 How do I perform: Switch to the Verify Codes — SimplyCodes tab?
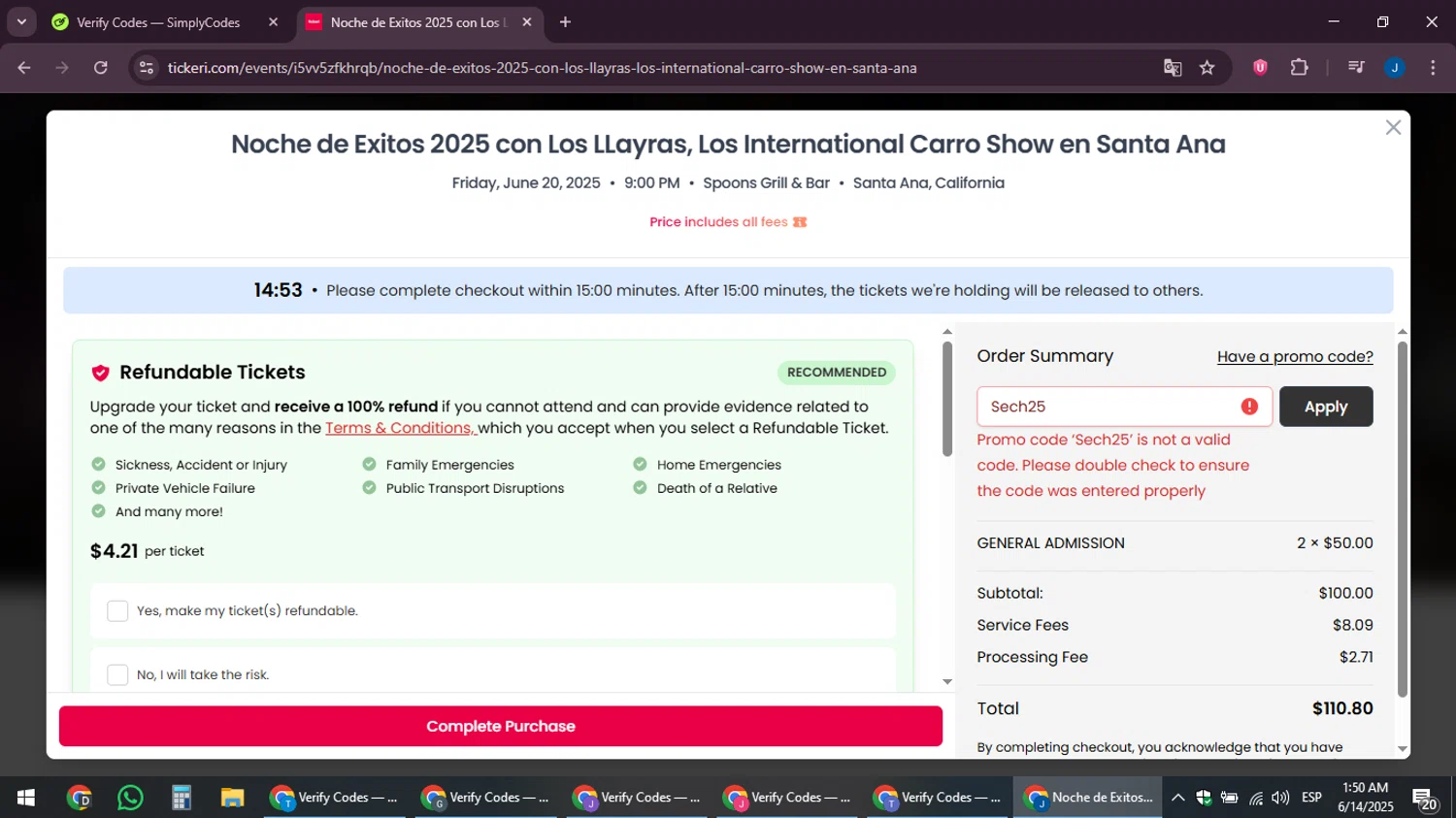point(158,22)
